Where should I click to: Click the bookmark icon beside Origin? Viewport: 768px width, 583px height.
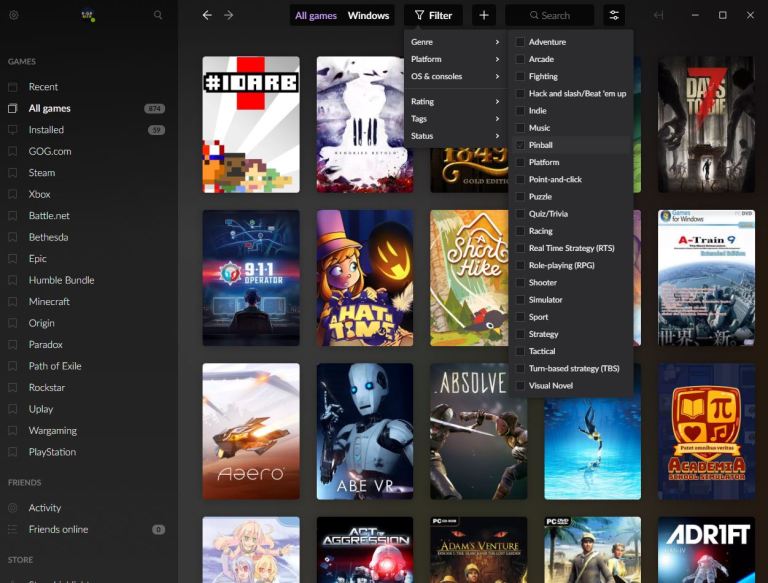13,323
